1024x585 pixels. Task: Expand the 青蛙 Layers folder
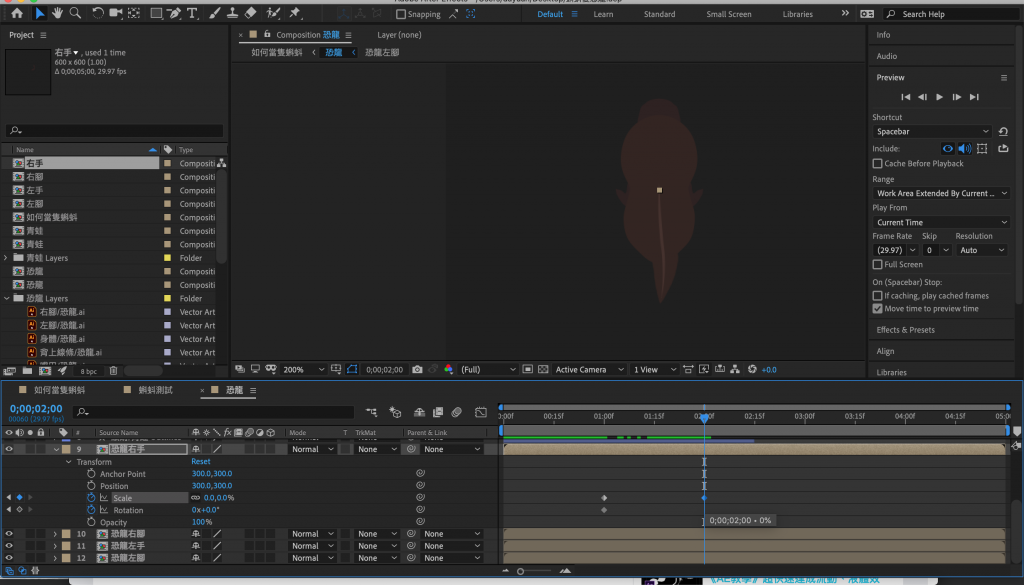7,258
